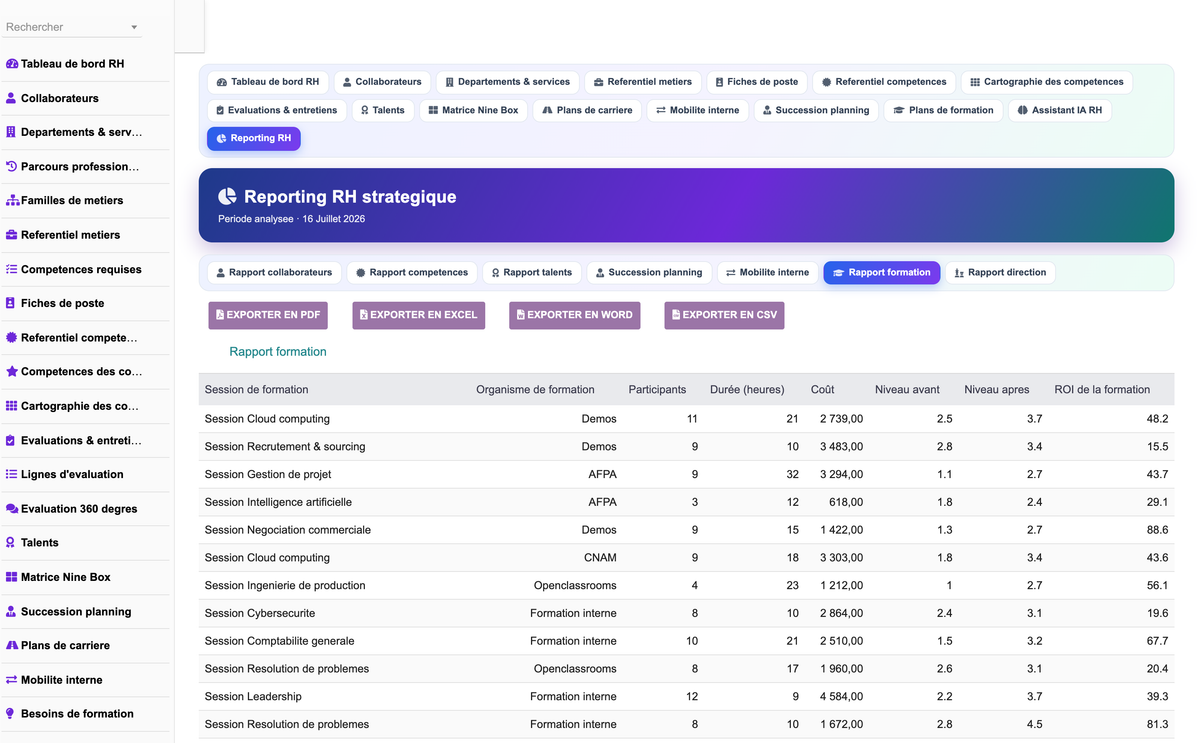Click the Competences requises list icon
The image size is (1200, 743).
[12, 269]
